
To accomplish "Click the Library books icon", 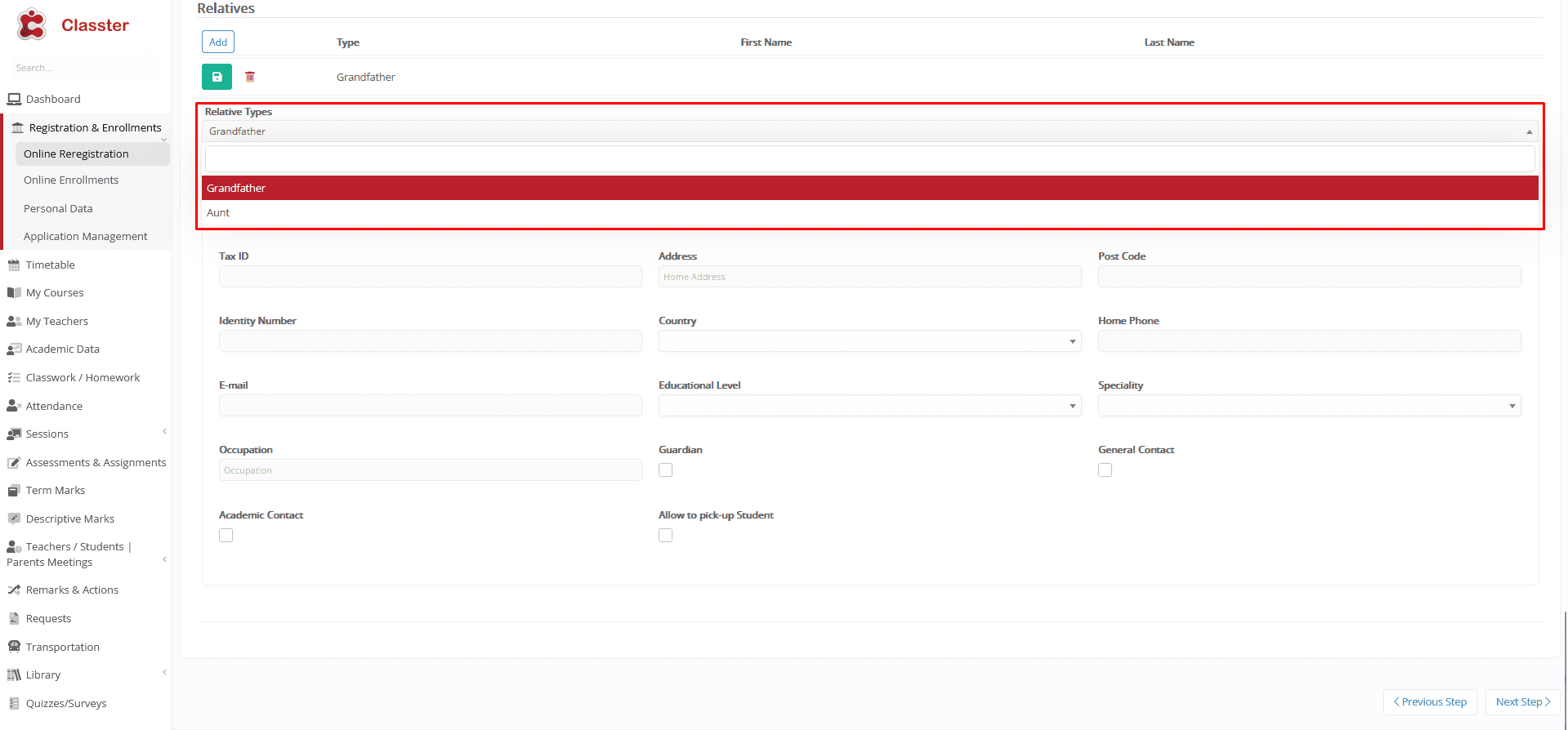I will 14,674.
